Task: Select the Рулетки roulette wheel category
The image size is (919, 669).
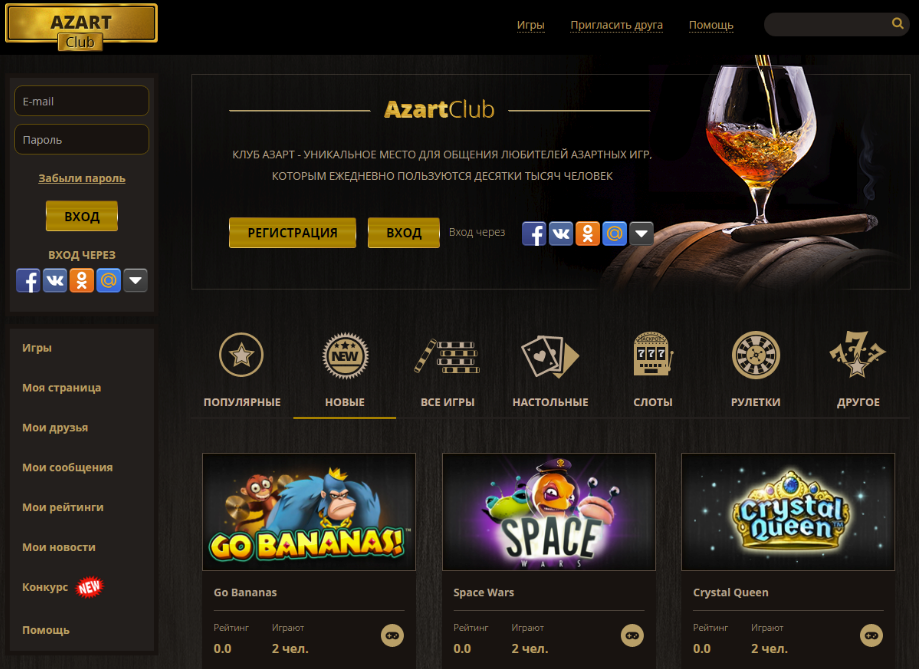Action: [x=755, y=369]
